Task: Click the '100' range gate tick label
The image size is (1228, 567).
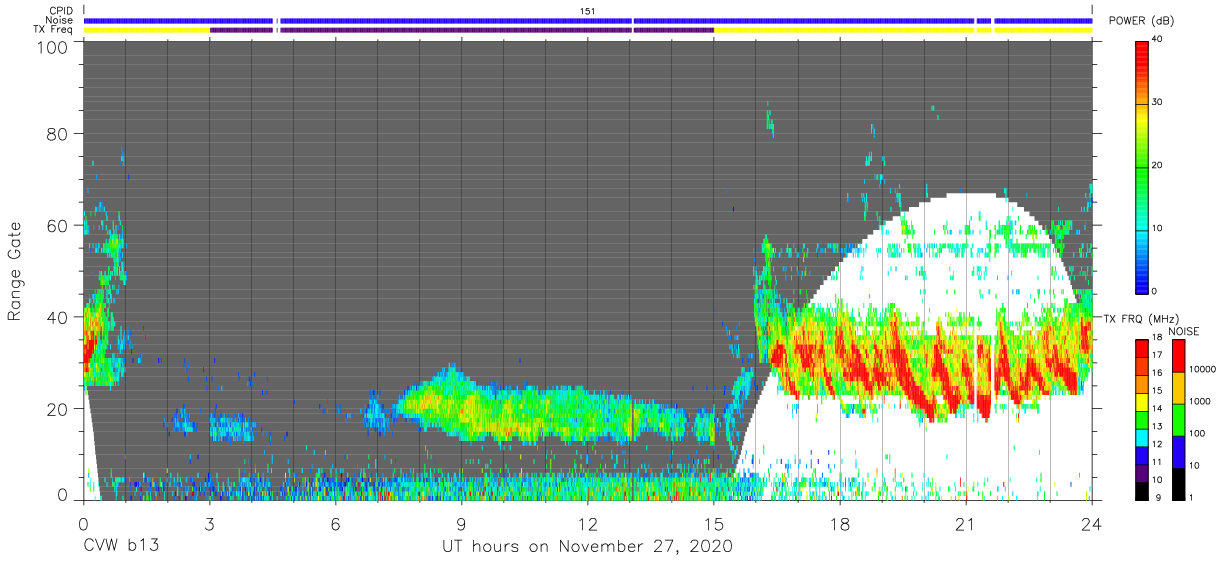Action: coord(50,47)
